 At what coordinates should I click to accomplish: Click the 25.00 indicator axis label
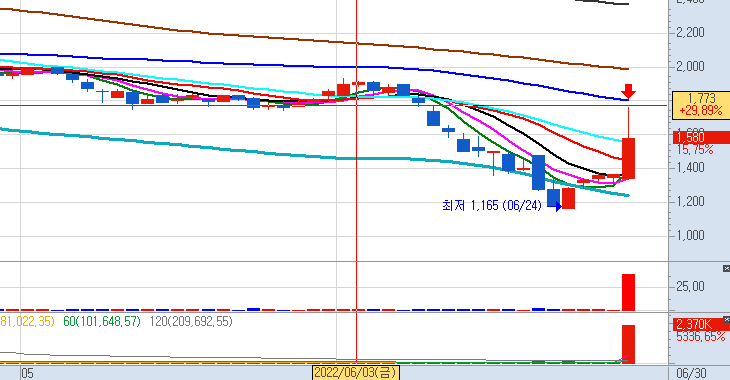[690, 286]
